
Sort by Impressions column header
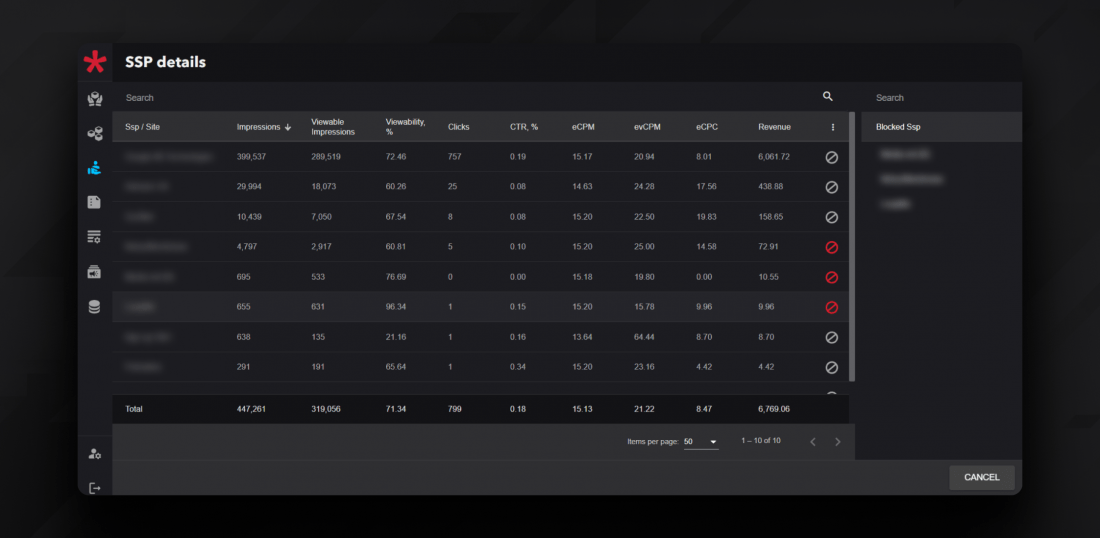click(264, 127)
